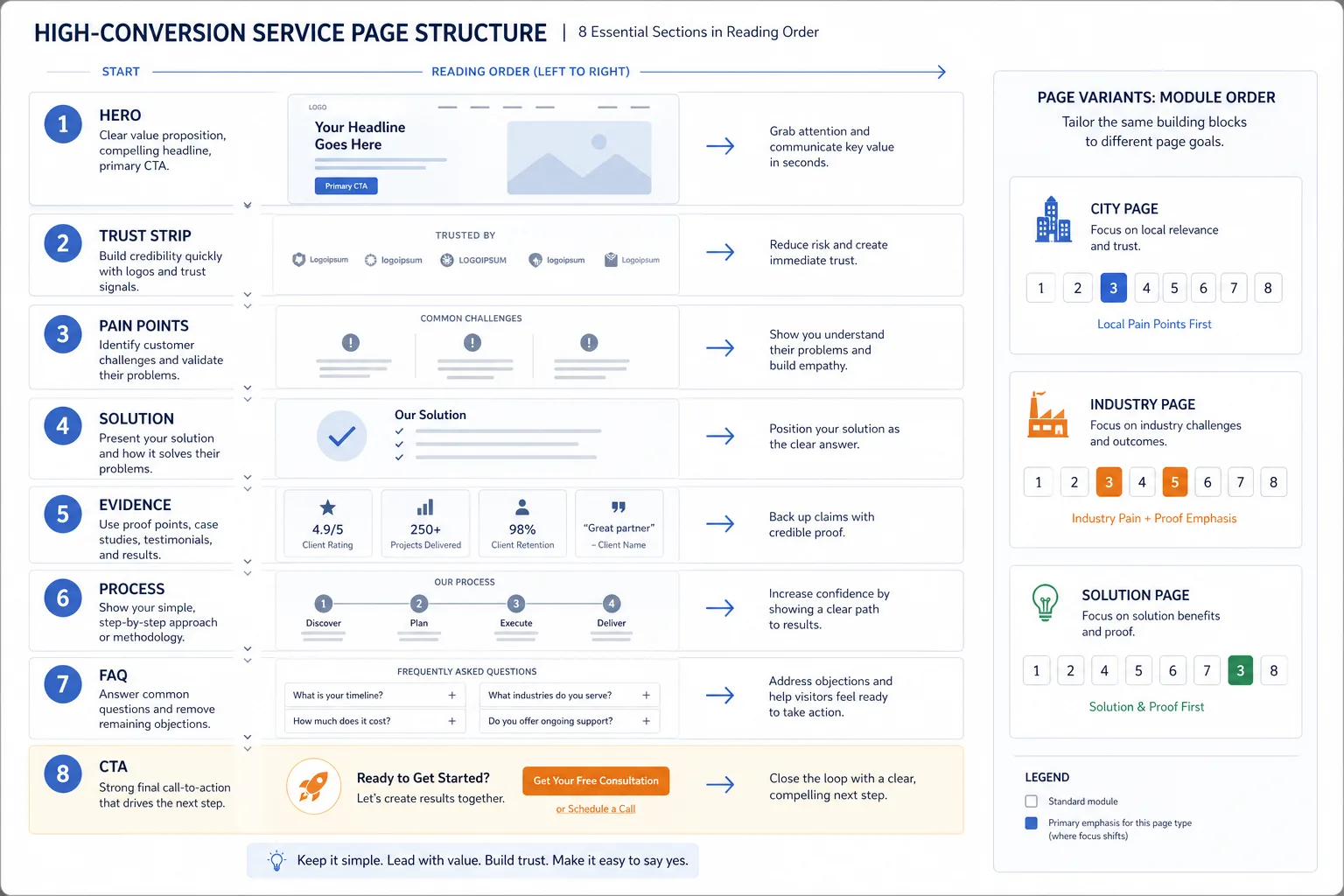Click the 'COMMON CHALLENGES' label

point(471,318)
